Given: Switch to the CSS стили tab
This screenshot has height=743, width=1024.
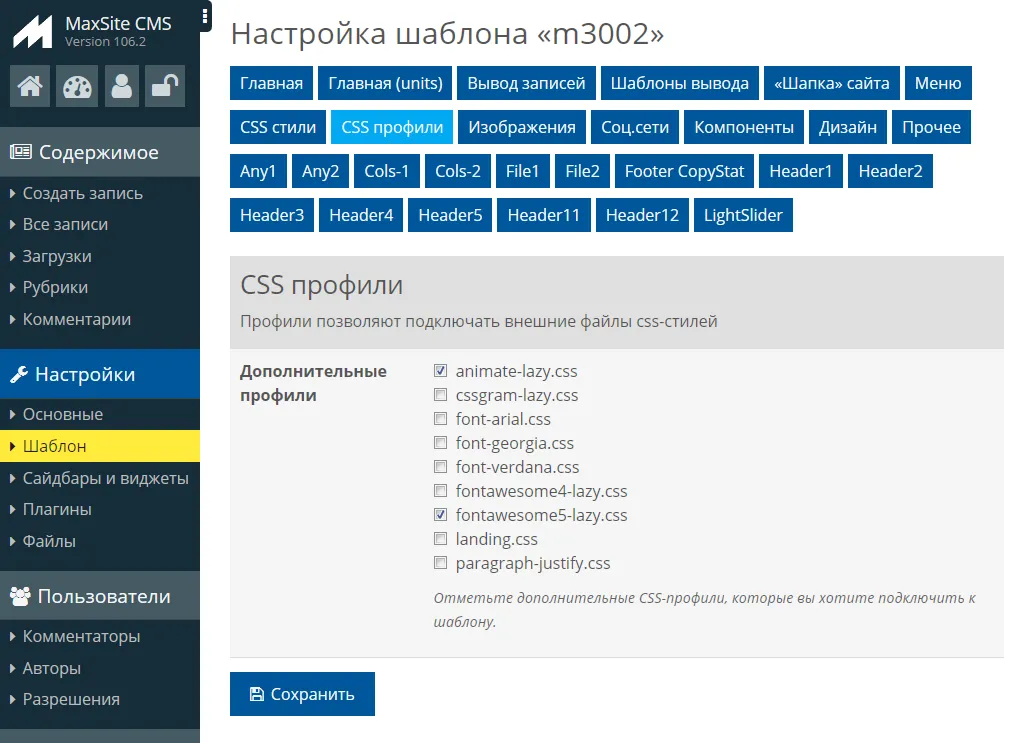Looking at the screenshot, I should [x=278, y=127].
